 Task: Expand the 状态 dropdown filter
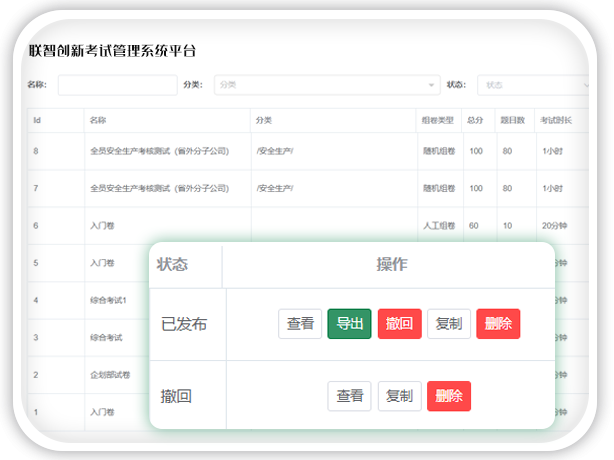pos(535,85)
